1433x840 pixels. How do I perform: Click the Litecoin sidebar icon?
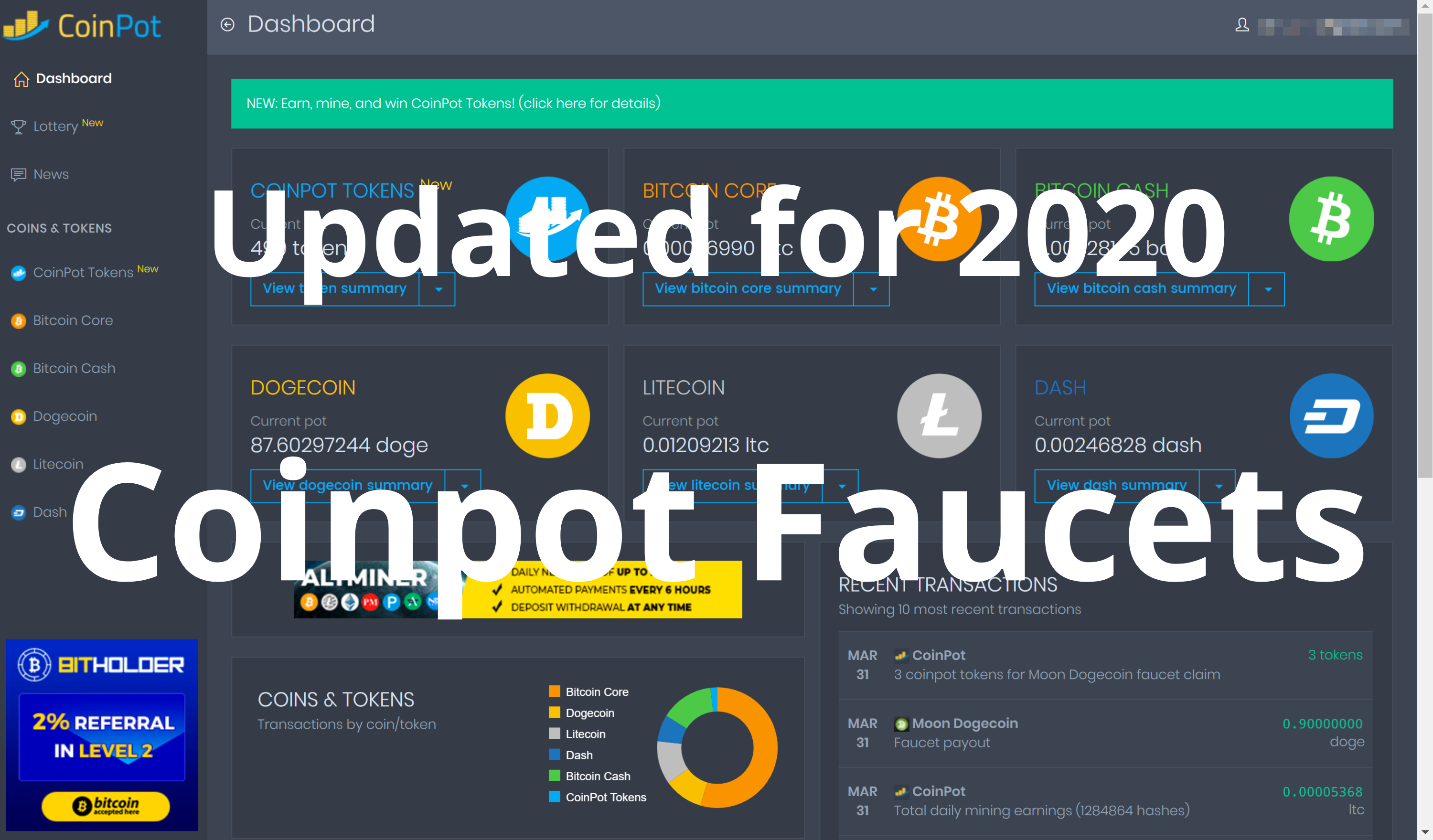(19, 464)
